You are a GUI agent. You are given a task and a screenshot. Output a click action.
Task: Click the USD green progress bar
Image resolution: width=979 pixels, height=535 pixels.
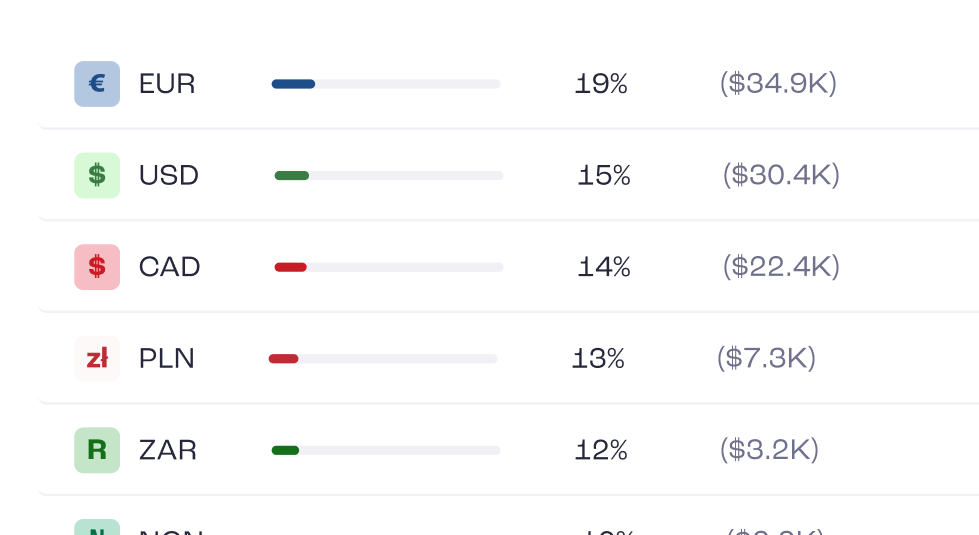pyautogui.click(x=389, y=175)
